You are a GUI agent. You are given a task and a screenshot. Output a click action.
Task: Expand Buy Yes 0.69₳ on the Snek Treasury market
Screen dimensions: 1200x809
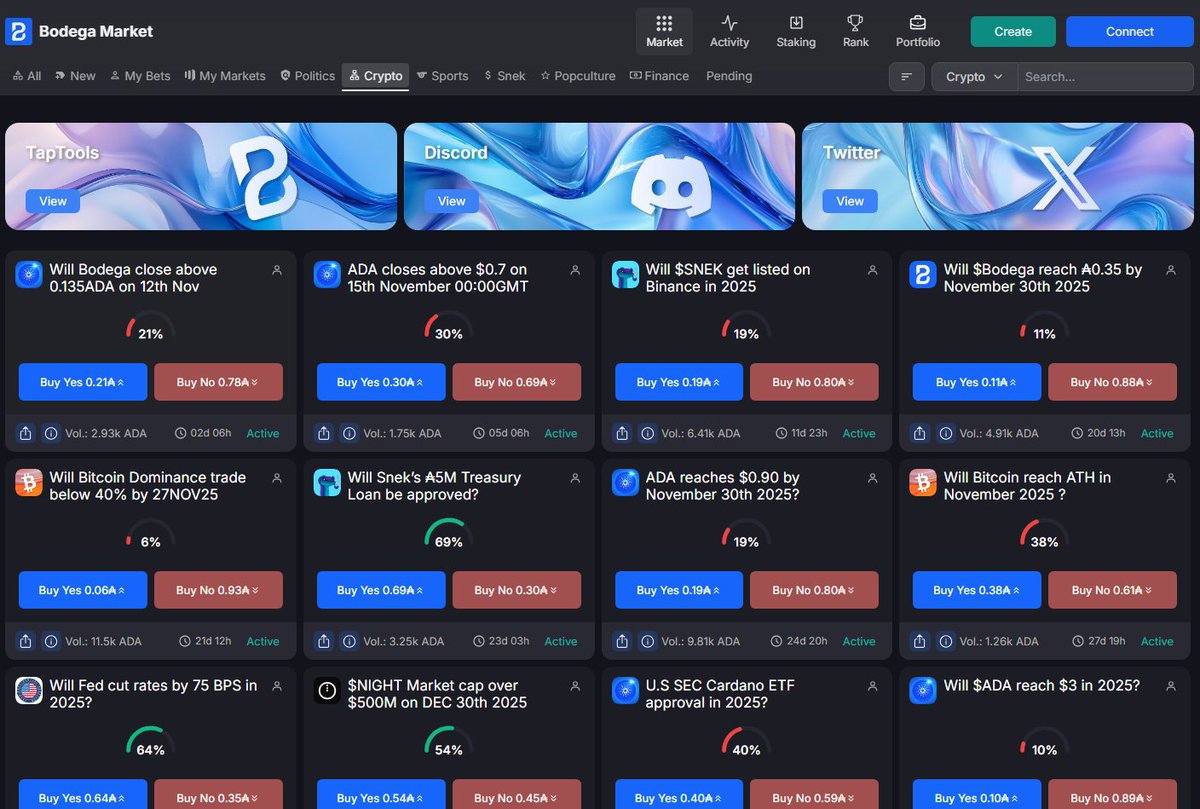(x=422, y=590)
